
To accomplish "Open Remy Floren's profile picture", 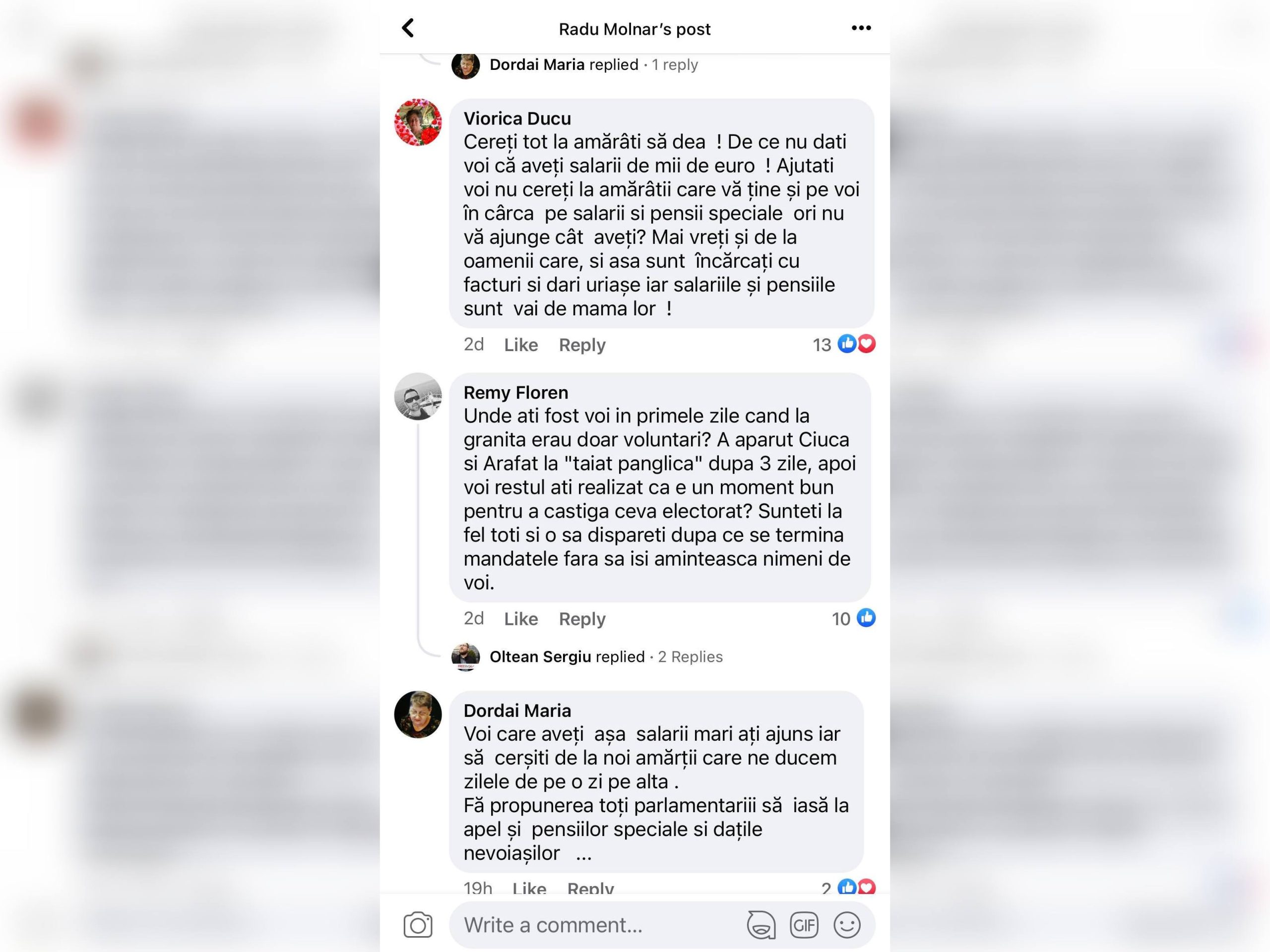I will pos(418,397).
